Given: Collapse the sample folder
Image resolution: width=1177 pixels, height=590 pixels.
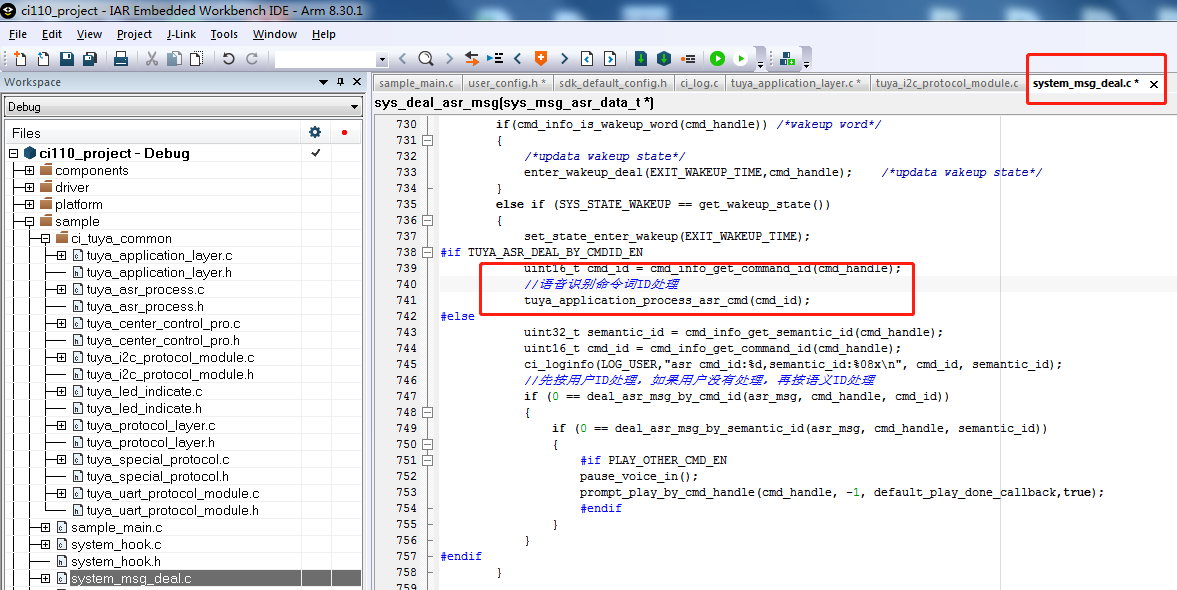Looking at the screenshot, I should click(x=29, y=221).
